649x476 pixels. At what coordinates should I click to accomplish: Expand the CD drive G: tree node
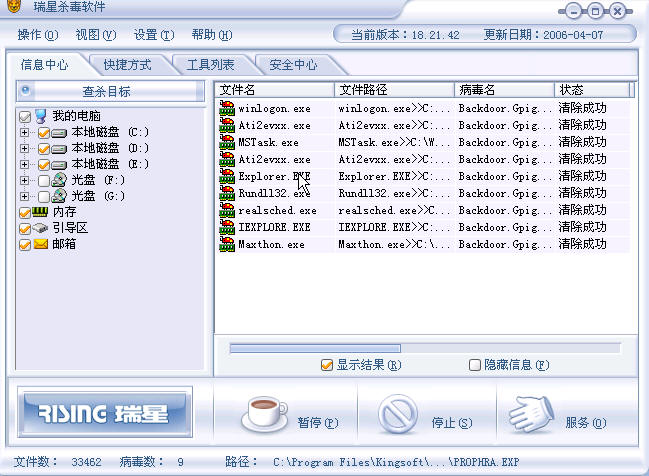24,196
